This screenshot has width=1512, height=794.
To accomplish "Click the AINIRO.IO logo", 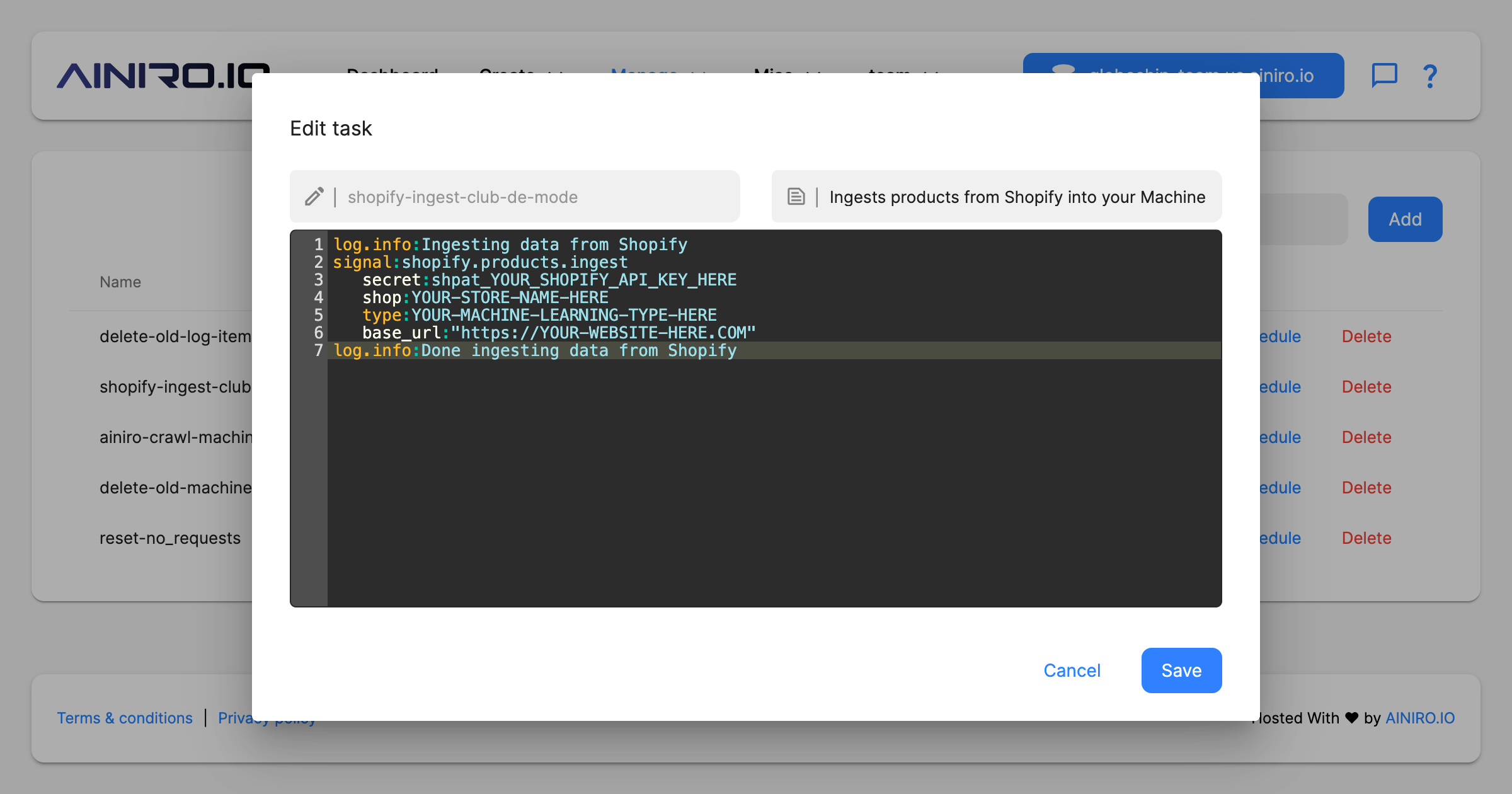I will point(163,76).
